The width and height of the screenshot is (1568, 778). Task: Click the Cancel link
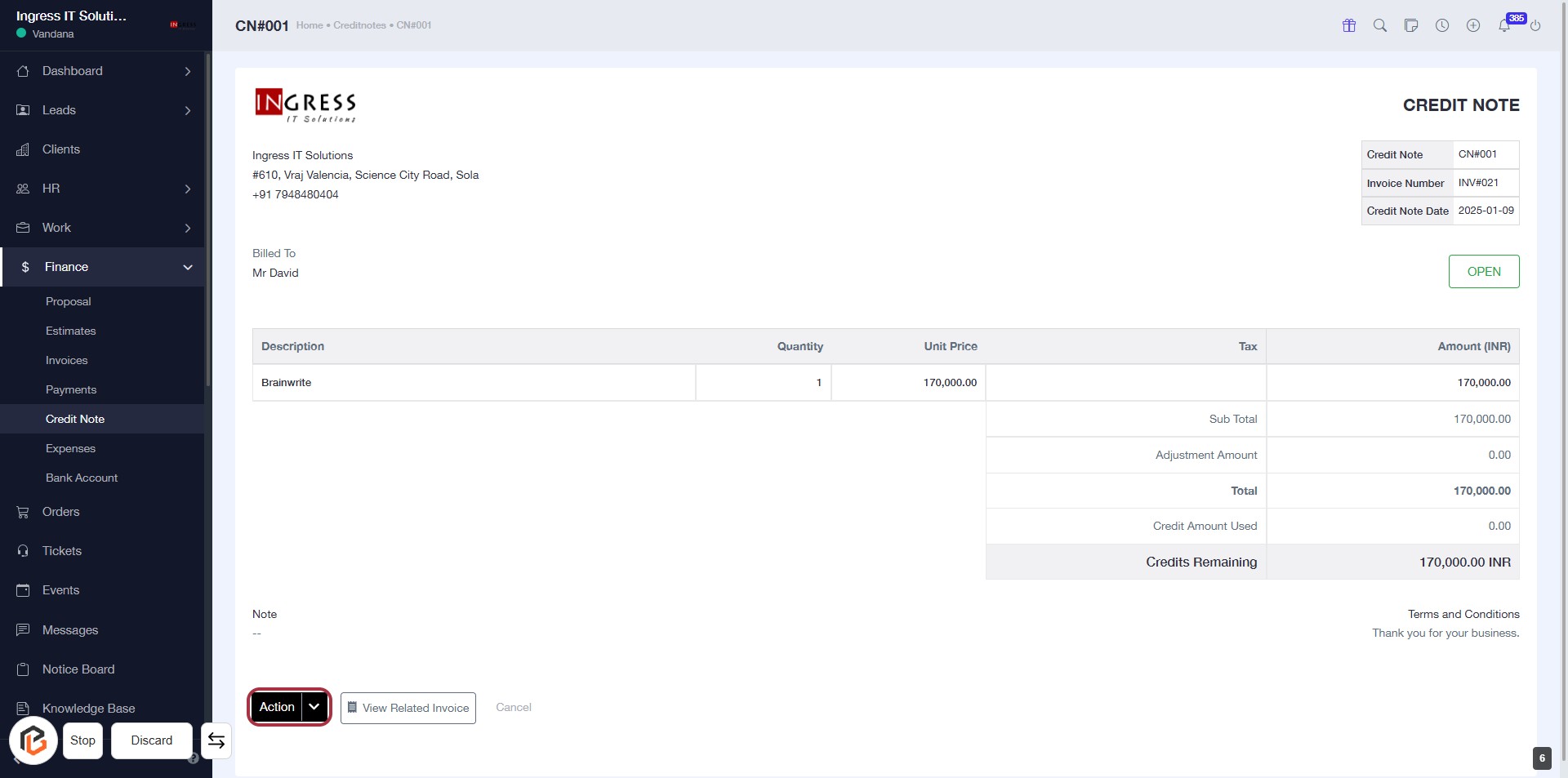(513, 707)
